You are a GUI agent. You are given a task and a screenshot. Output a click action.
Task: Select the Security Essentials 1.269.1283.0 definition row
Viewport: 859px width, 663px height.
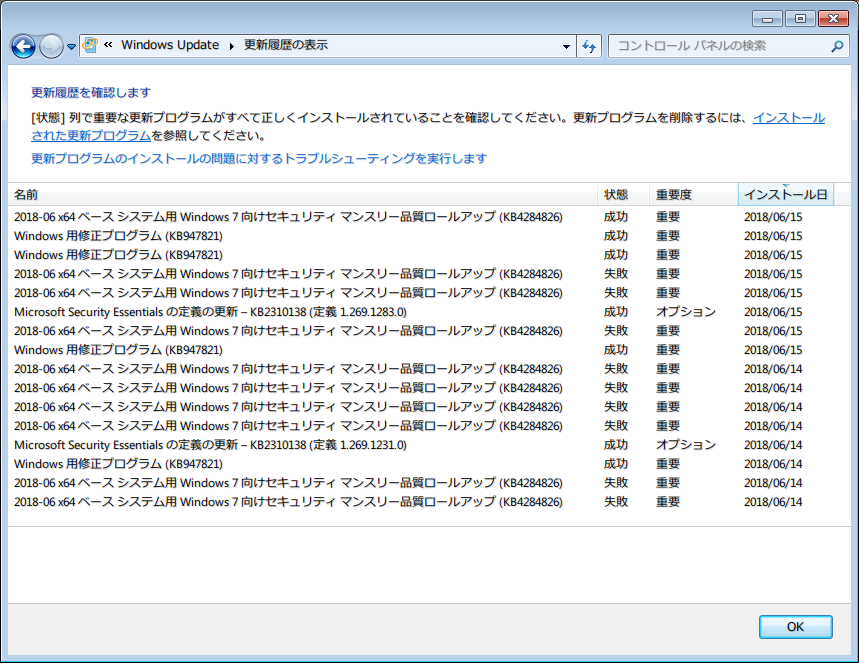(x=210, y=312)
